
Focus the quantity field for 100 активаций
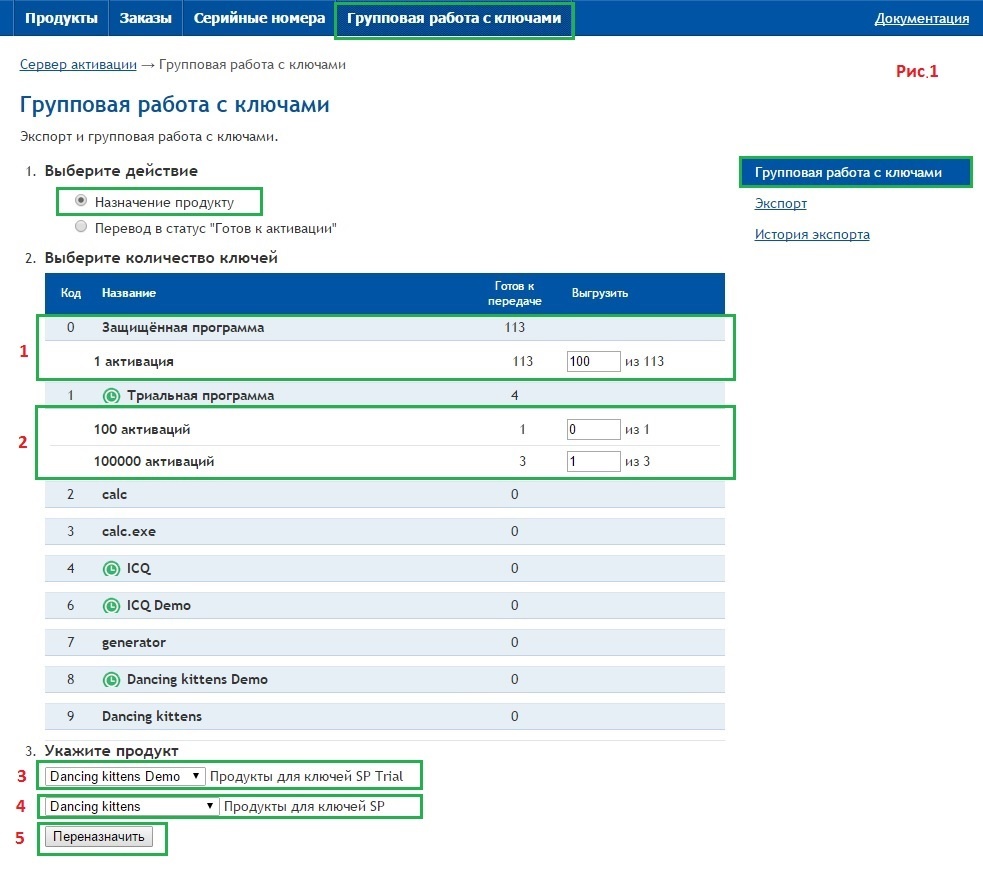tap(593, 429)
